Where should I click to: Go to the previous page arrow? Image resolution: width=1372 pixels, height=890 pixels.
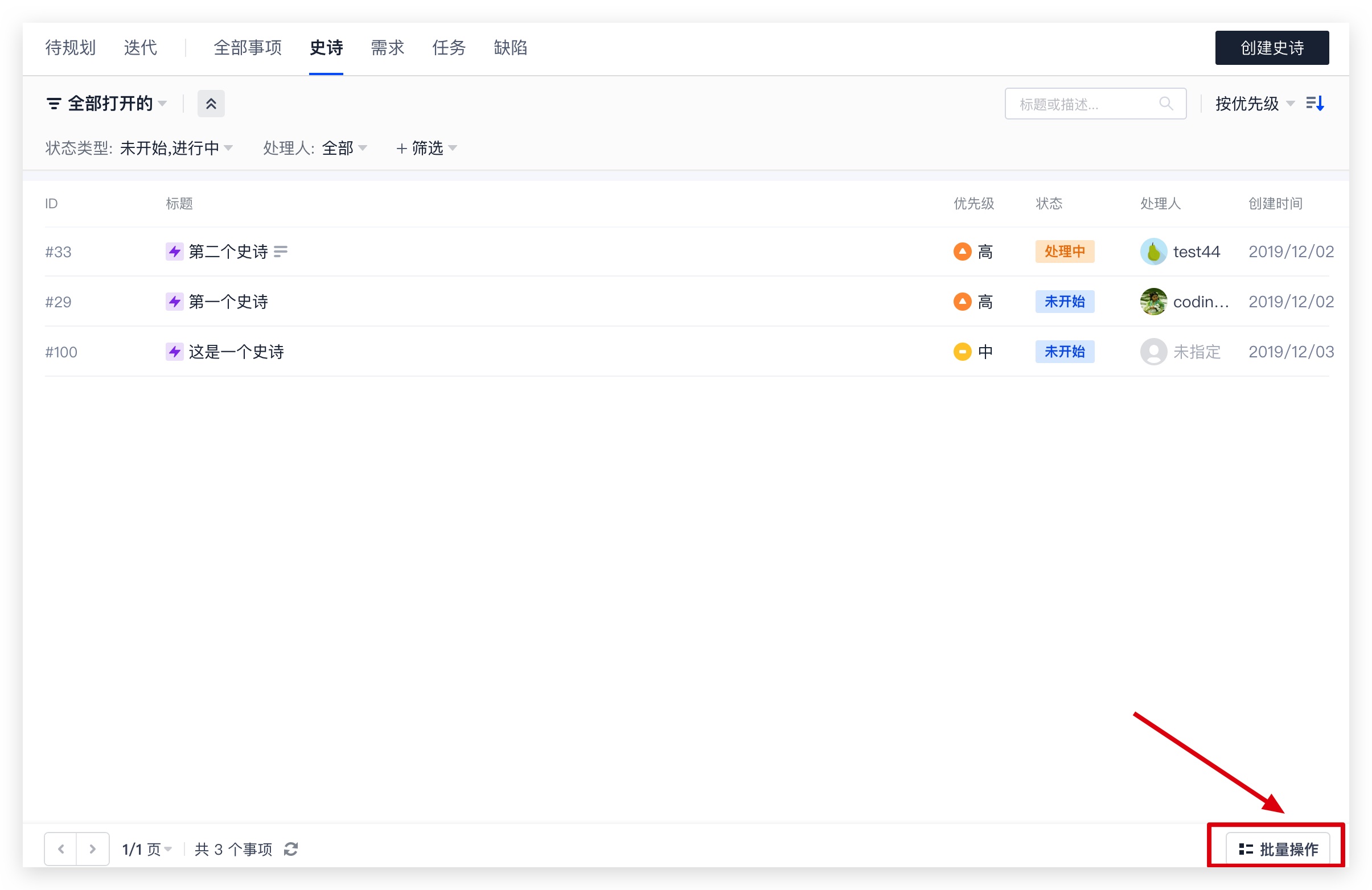[x=61, y=849]
